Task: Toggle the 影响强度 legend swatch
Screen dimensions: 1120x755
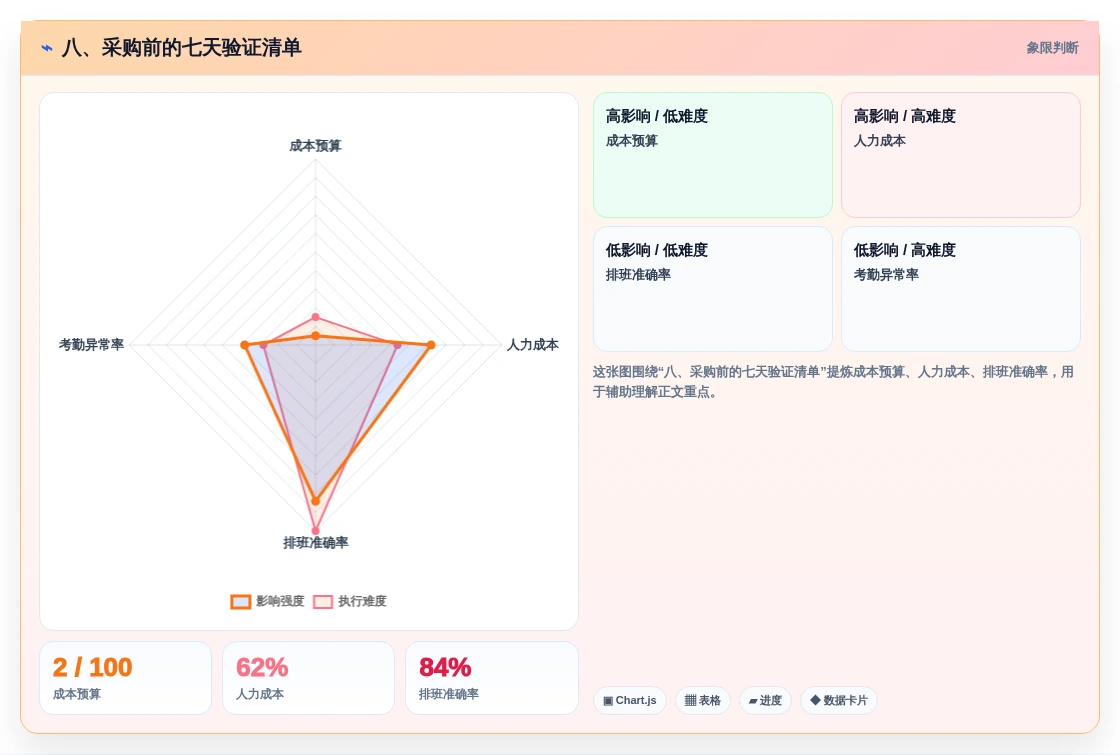Action: (241, 601)
